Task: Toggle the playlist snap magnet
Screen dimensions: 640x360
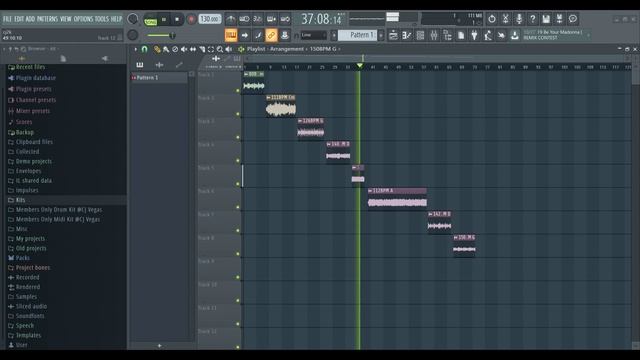Action: point(144,49)
